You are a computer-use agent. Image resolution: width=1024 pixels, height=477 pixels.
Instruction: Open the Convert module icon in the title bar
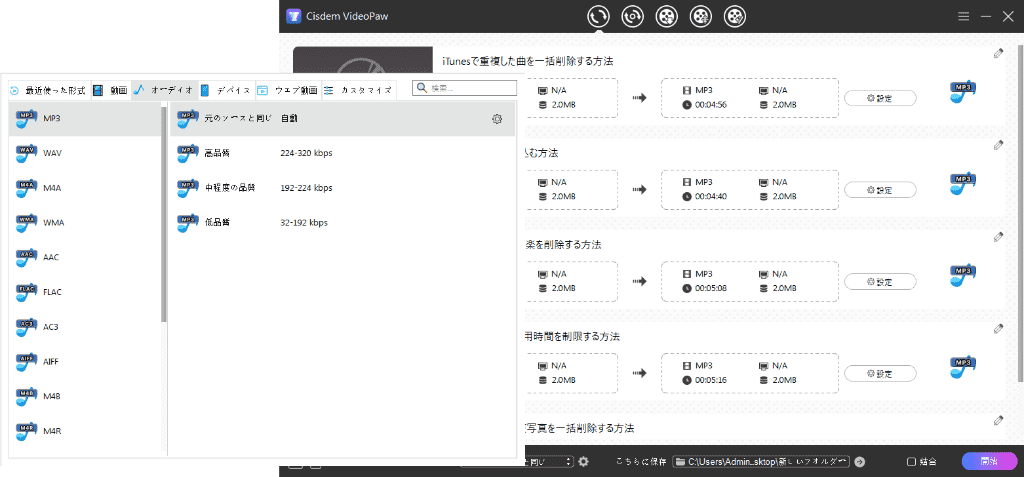(x=598, y=16)
